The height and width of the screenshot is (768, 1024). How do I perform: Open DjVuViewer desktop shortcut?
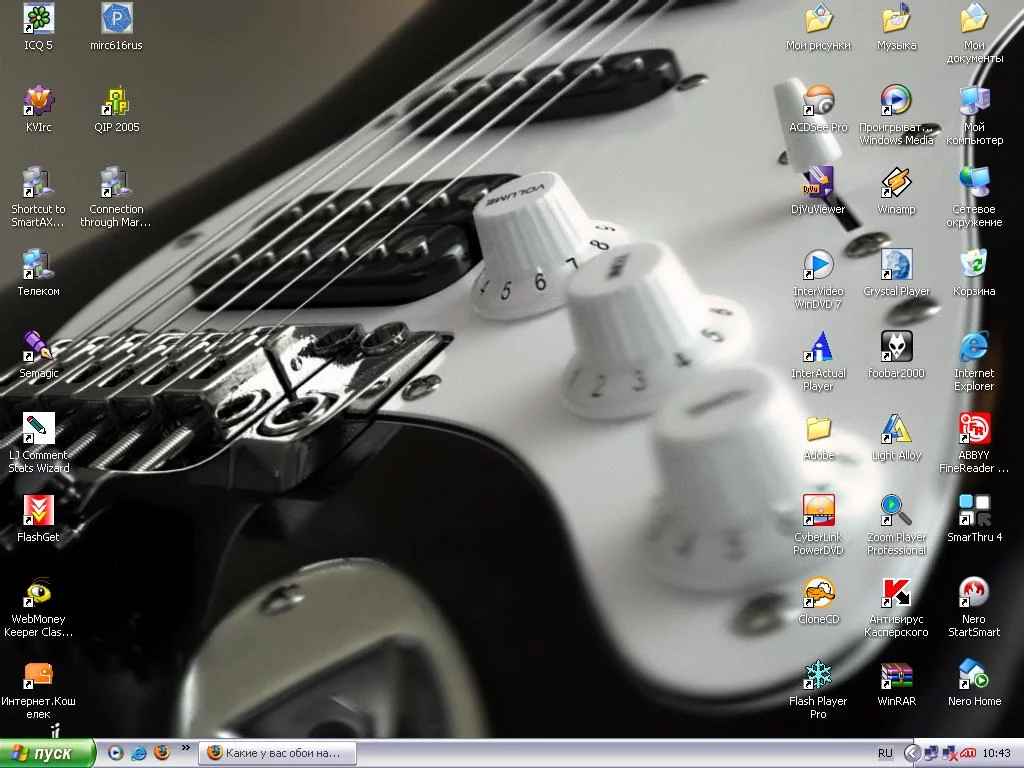click(x=818, y=183)
